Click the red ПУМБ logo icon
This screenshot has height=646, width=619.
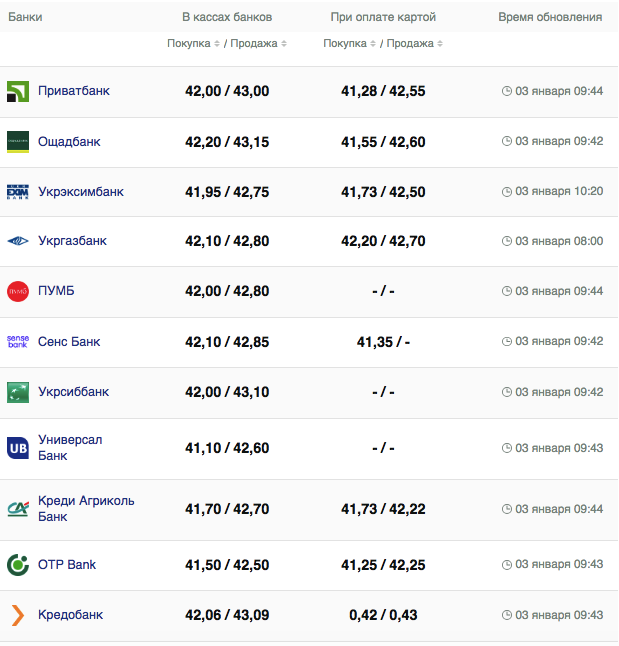[x=18, y=291]
